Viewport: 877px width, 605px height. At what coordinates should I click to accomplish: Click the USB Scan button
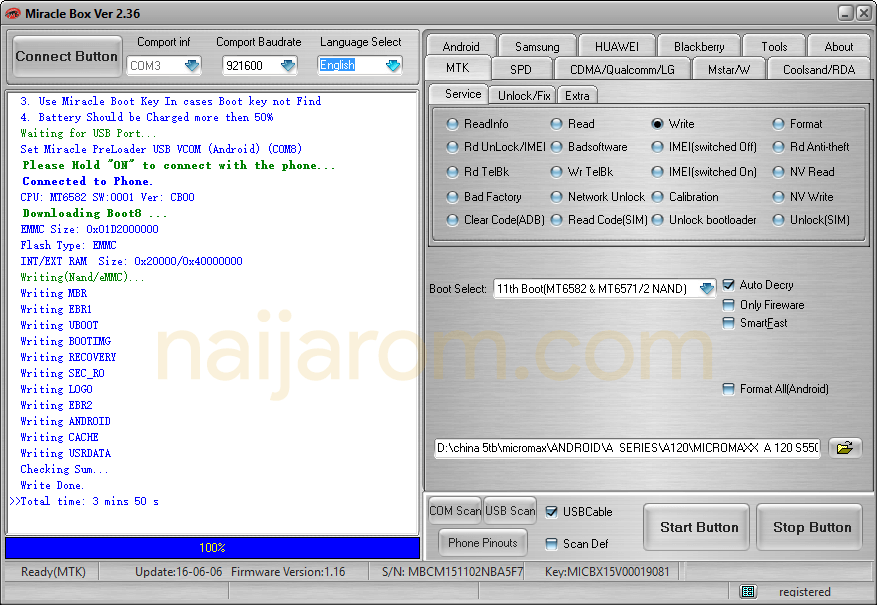(x=510, y=511)
